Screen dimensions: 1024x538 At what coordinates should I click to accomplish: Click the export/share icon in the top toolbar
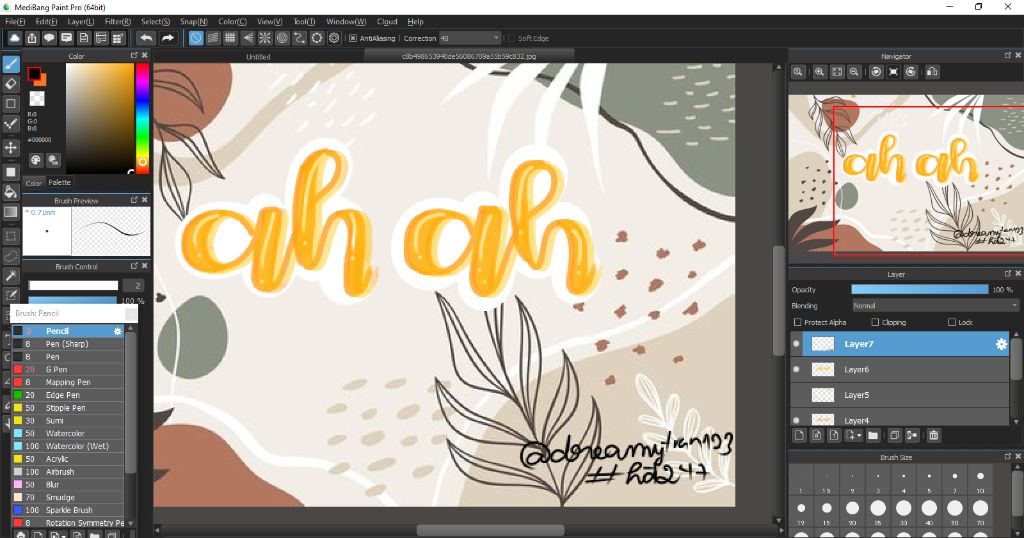click(x=32, y=39)
